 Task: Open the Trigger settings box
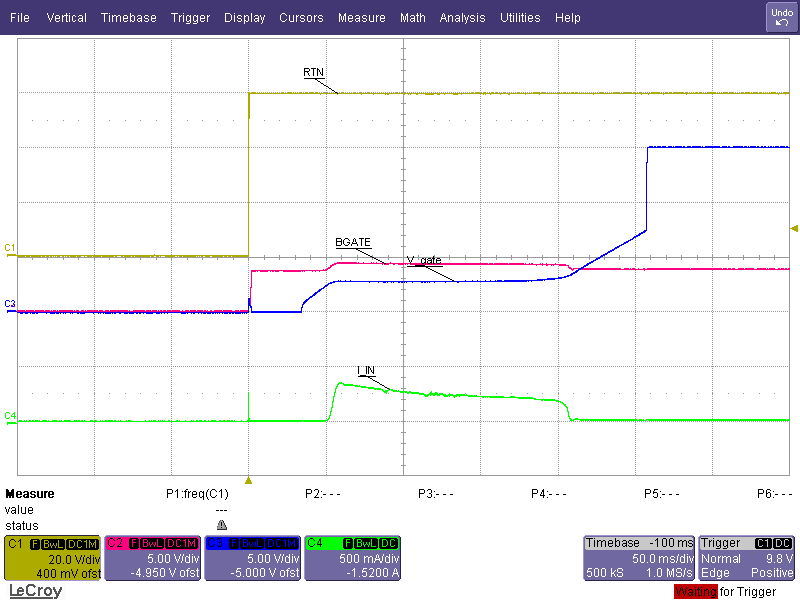(747, 558)
